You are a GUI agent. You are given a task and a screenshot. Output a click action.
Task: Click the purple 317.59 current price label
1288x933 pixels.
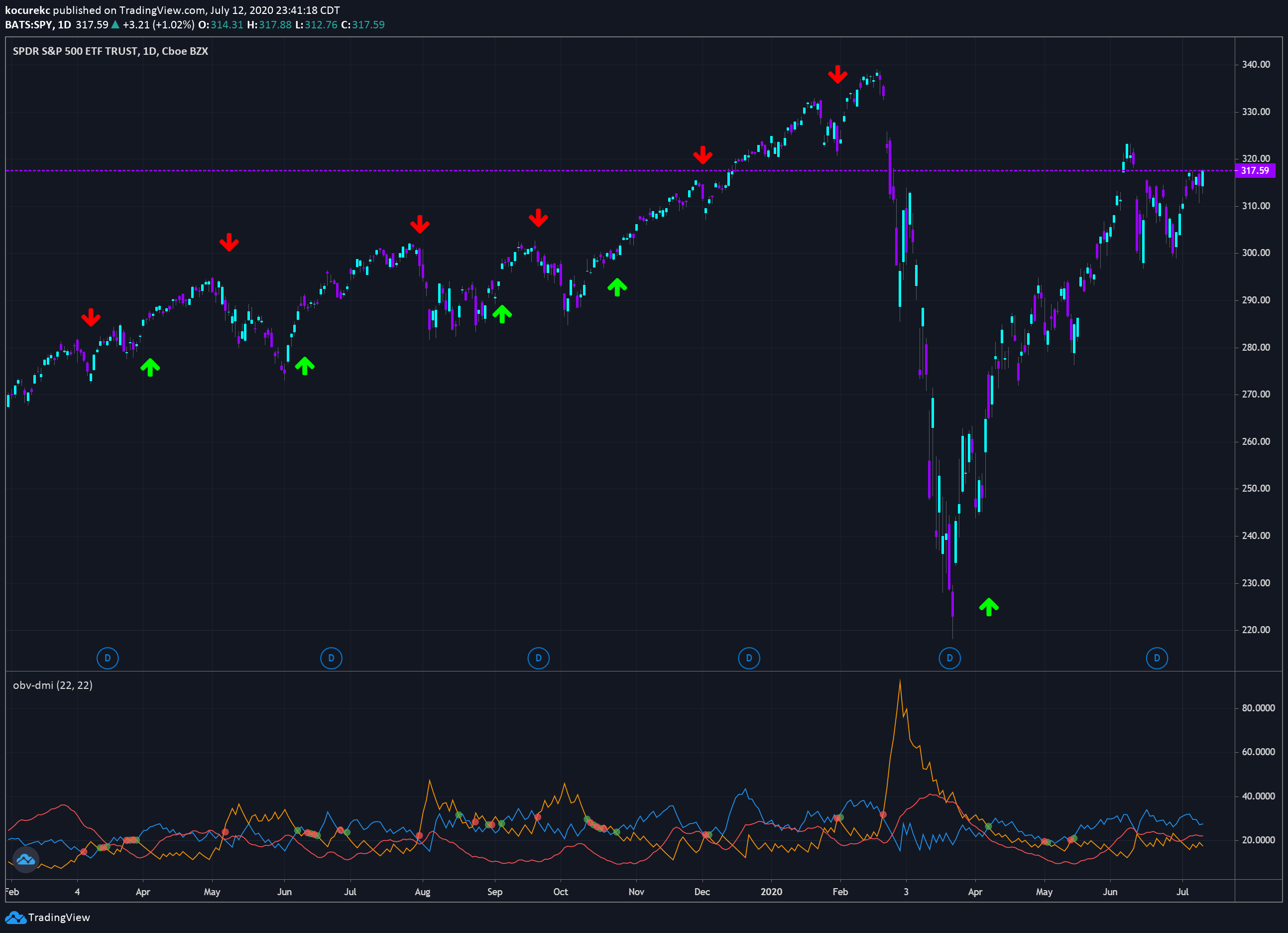coord(1255,170)
